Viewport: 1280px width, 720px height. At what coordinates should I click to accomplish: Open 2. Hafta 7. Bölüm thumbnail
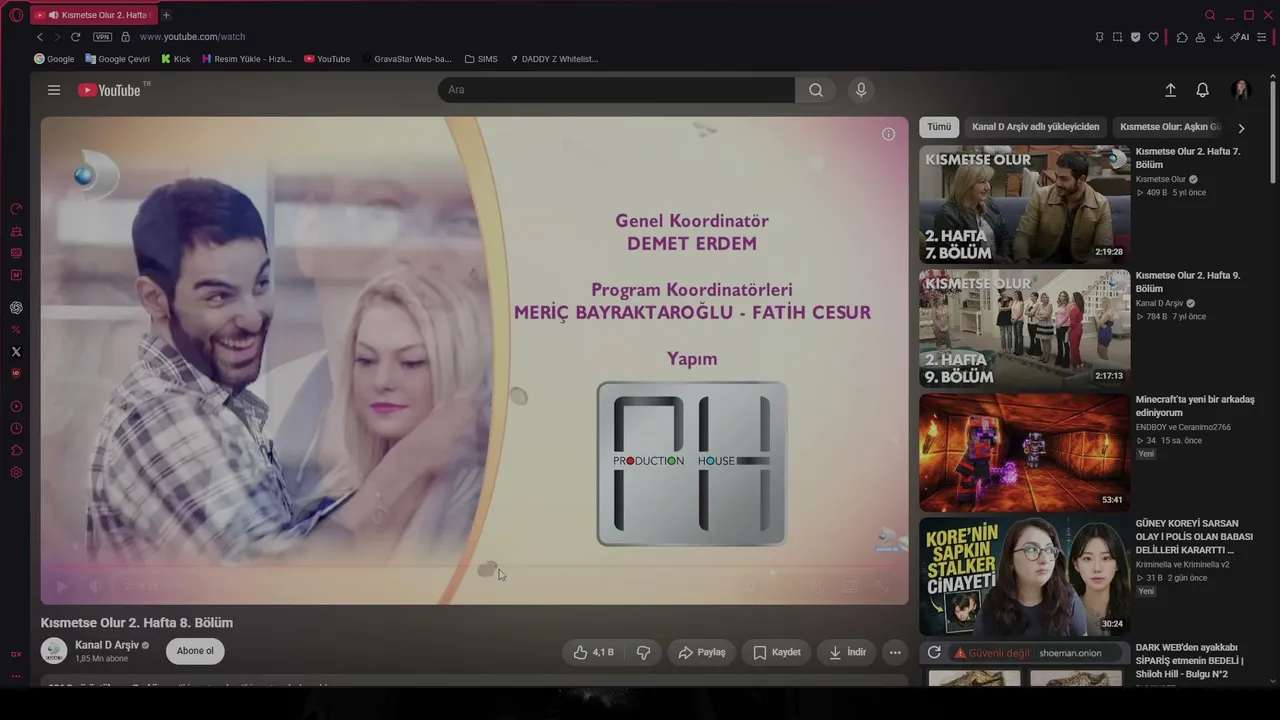point(1025,205)
